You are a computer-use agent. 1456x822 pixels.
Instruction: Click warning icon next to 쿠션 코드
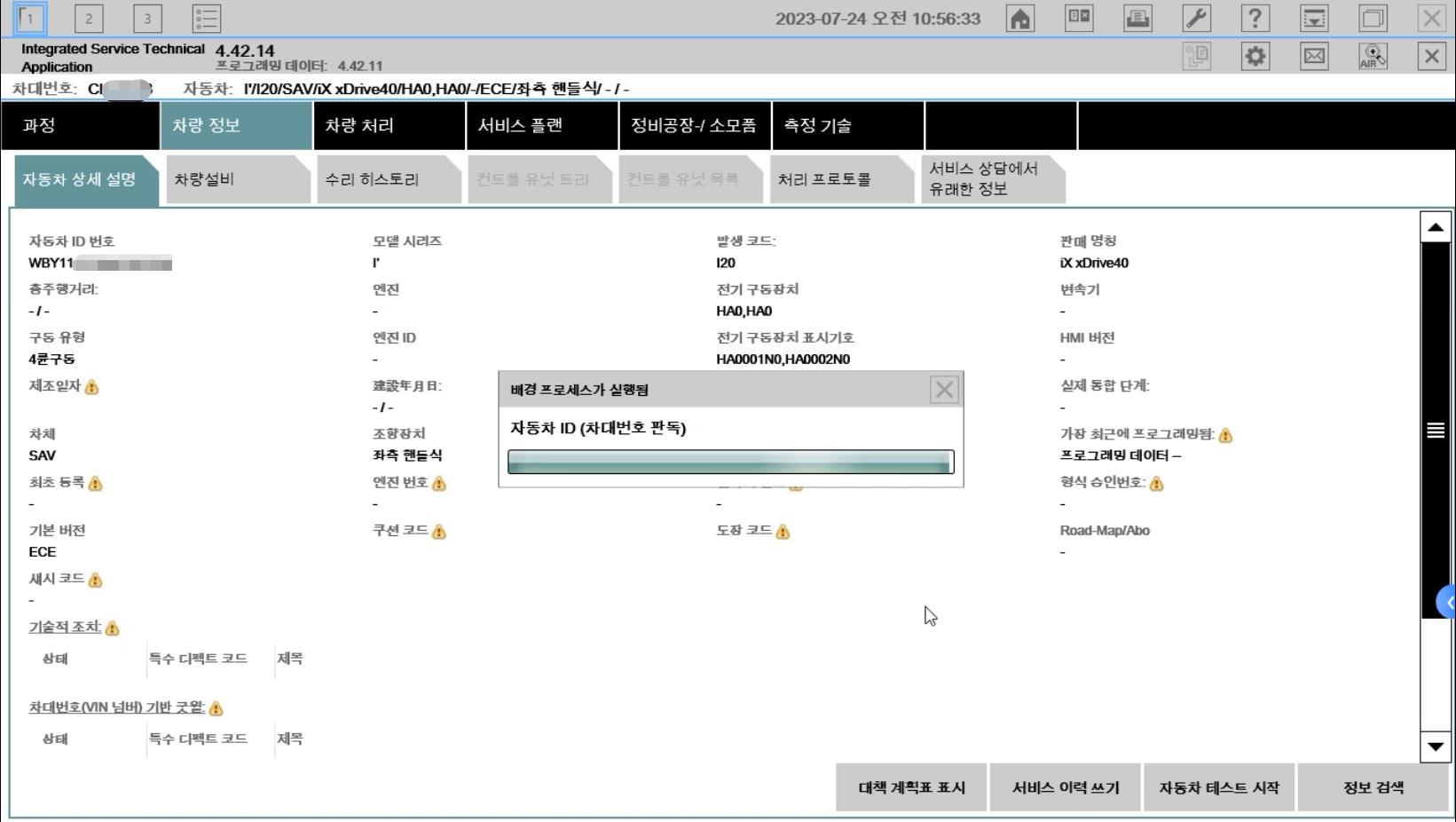[438, 532]
